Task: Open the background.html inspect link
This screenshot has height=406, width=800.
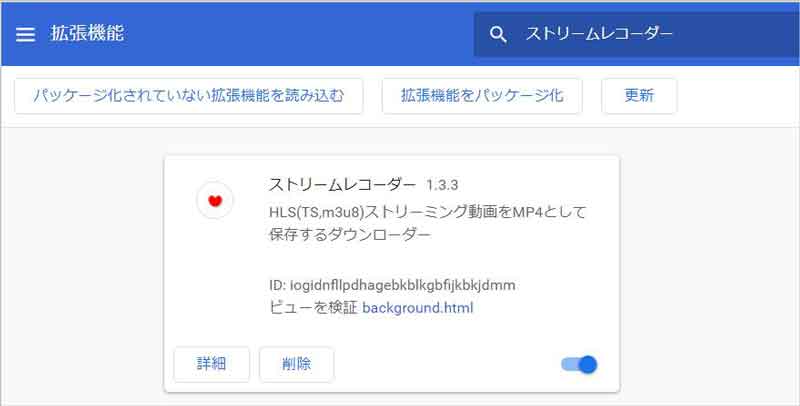Action: (418, 308)
